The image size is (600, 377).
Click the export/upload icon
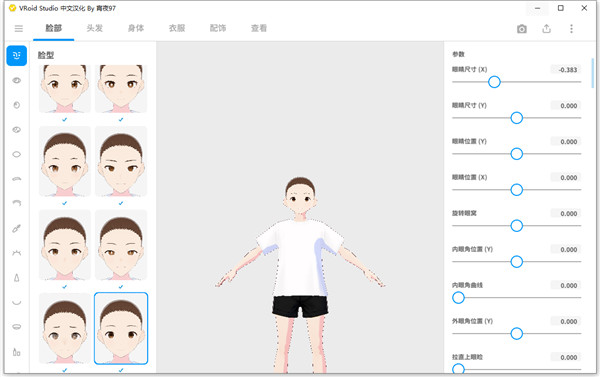click(x=546, y=29)
